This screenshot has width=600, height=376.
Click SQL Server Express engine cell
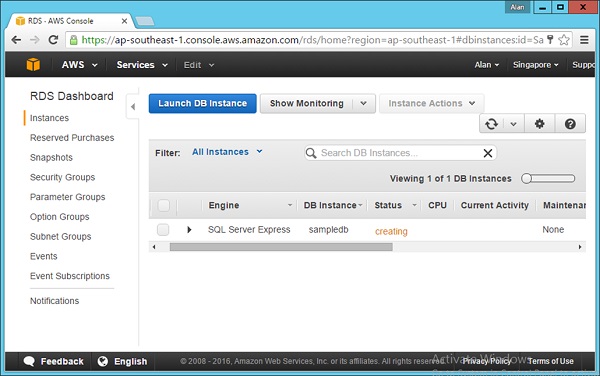[249, 230]
